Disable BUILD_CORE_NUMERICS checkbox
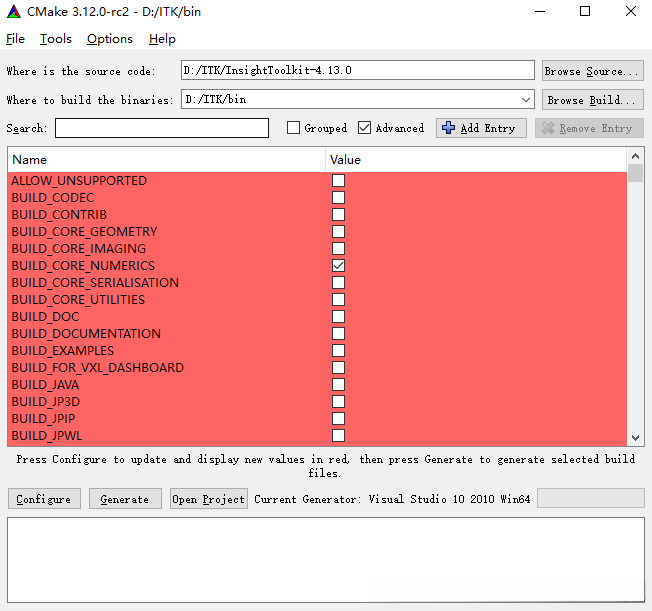The image size is (652, 611). (338, 266)
